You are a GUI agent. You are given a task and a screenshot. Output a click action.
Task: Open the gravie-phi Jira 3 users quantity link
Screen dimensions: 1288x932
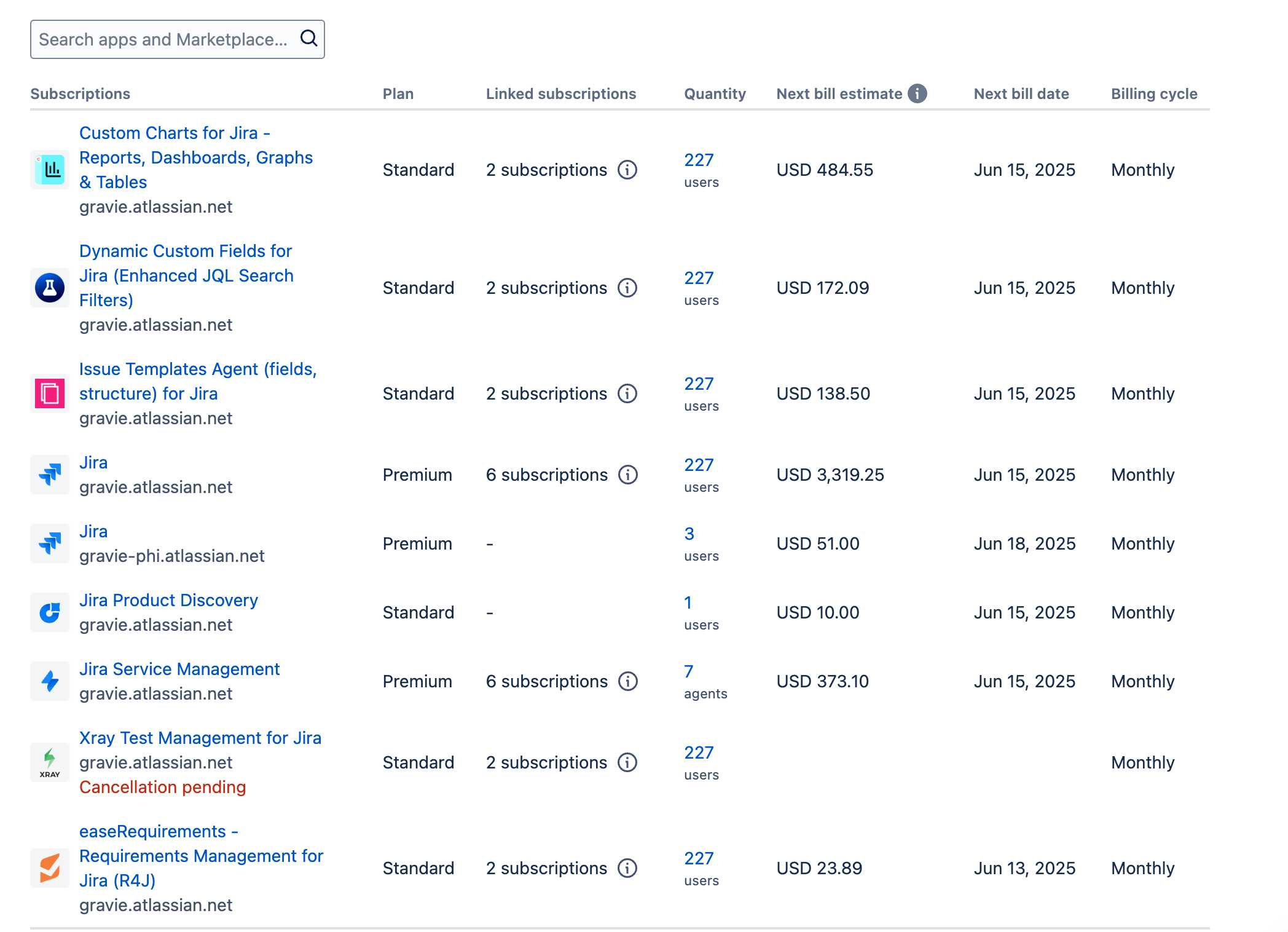[x=689, y=534]
